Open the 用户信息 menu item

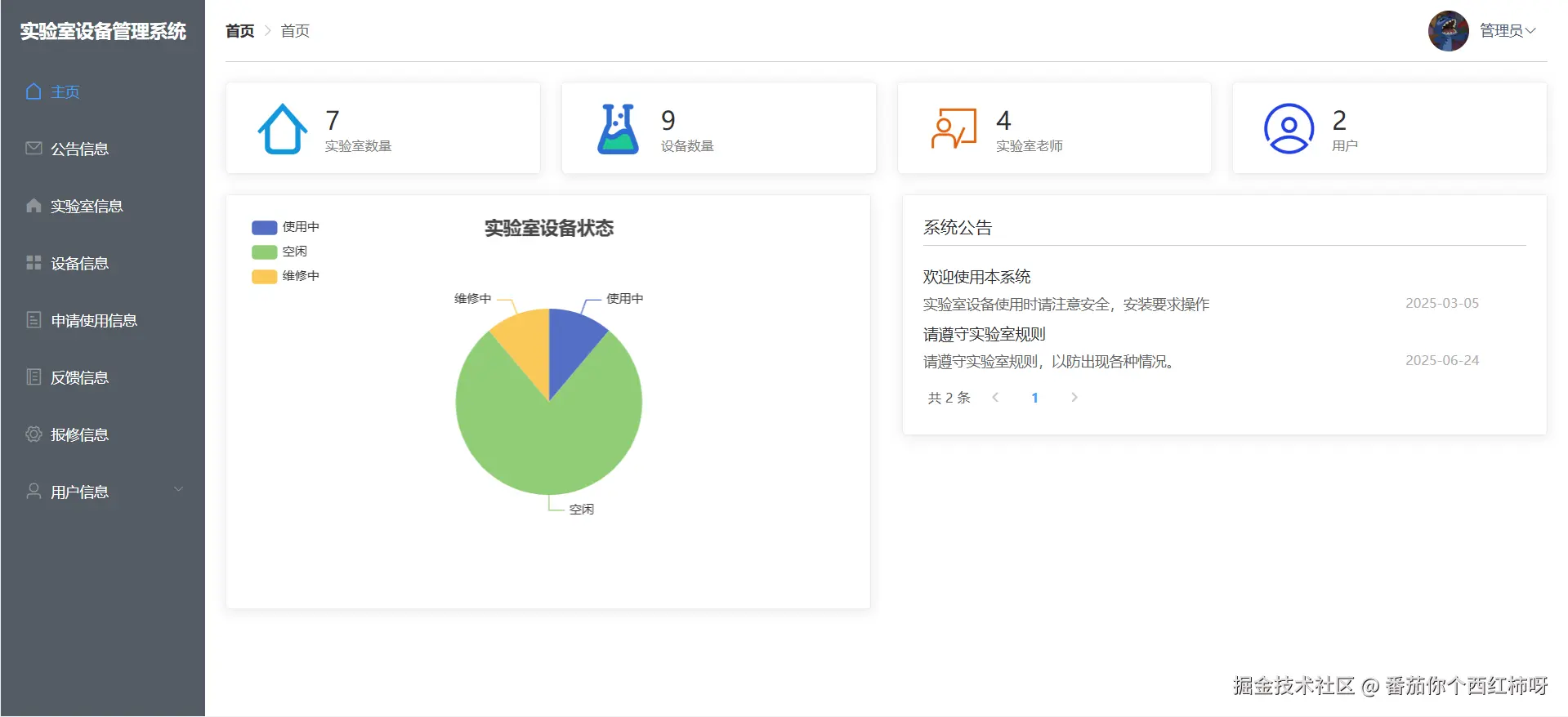(103, 492)
